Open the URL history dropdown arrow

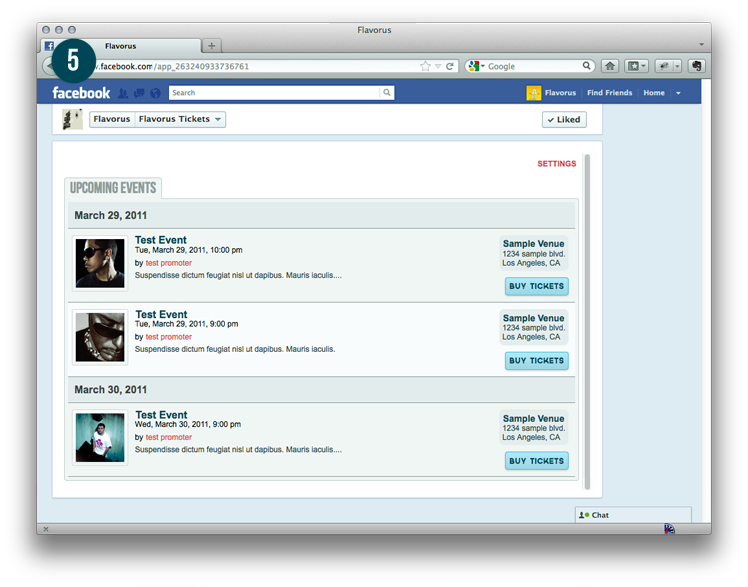[x=437, y=66]
